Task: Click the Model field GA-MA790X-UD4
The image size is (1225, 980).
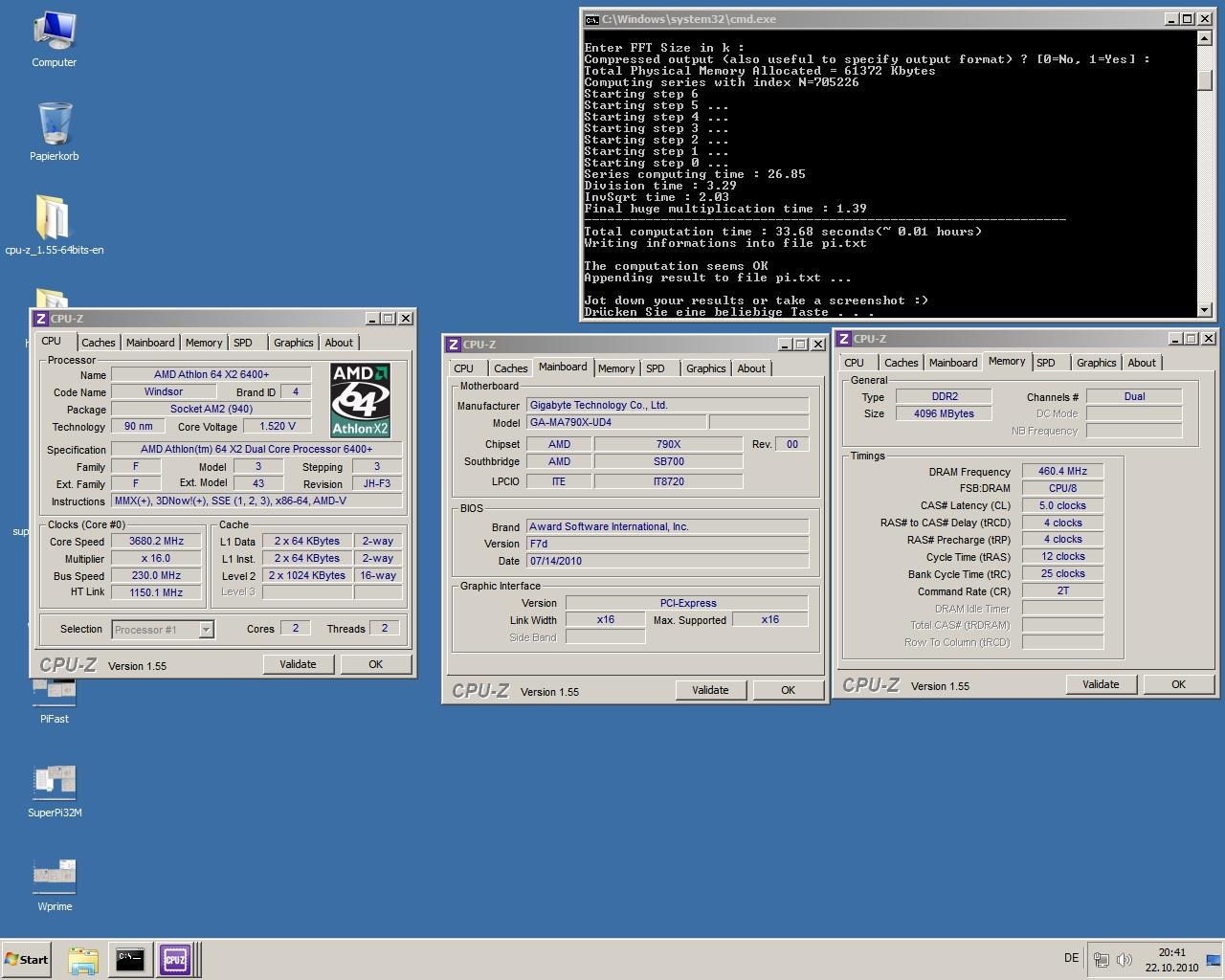Action: (x=616, y=423)
